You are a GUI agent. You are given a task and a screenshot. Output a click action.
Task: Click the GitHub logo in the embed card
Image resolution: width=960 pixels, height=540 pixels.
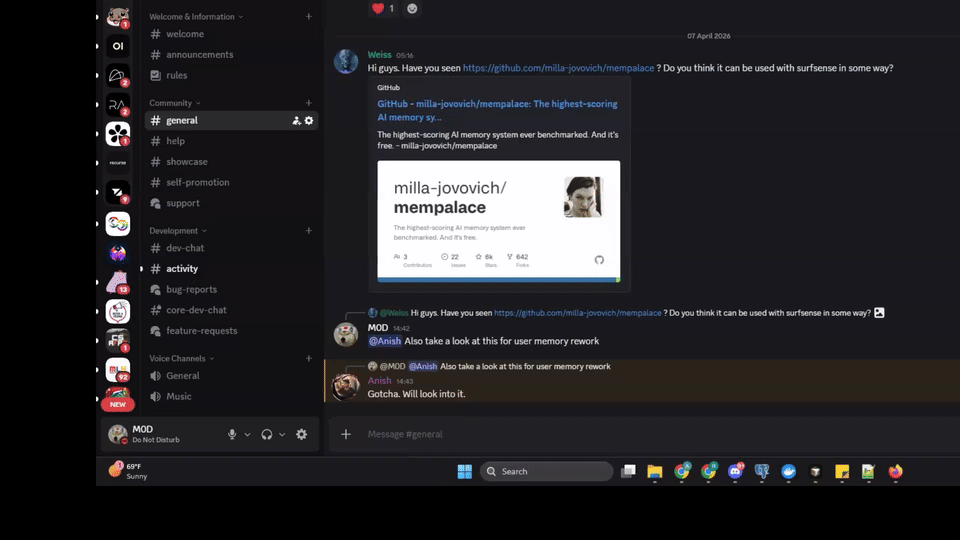click(x=599, y=260)
